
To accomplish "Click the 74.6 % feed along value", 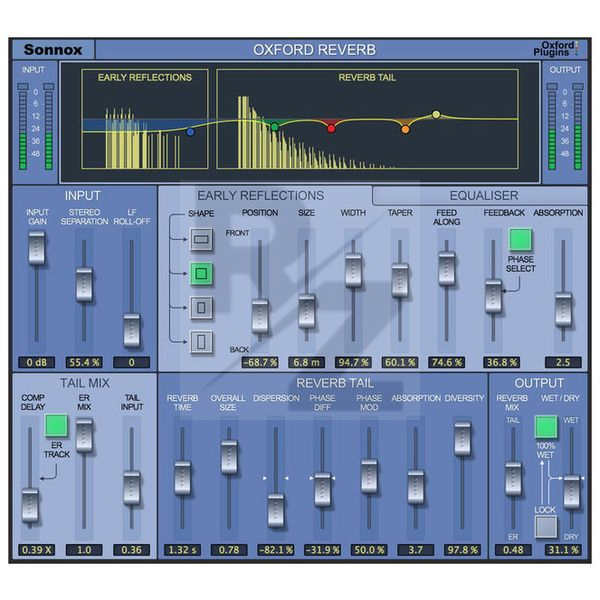I will (447, 362).
